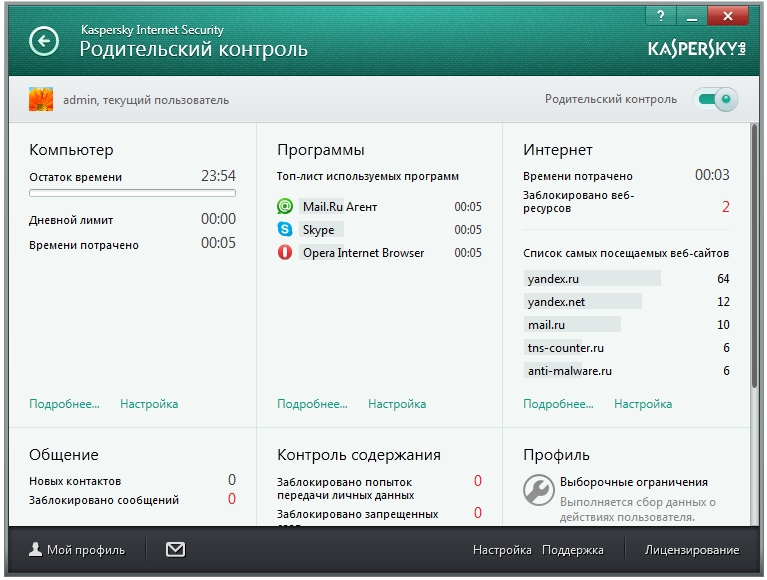Select anti-malware.ru in visited sites list

626,370
